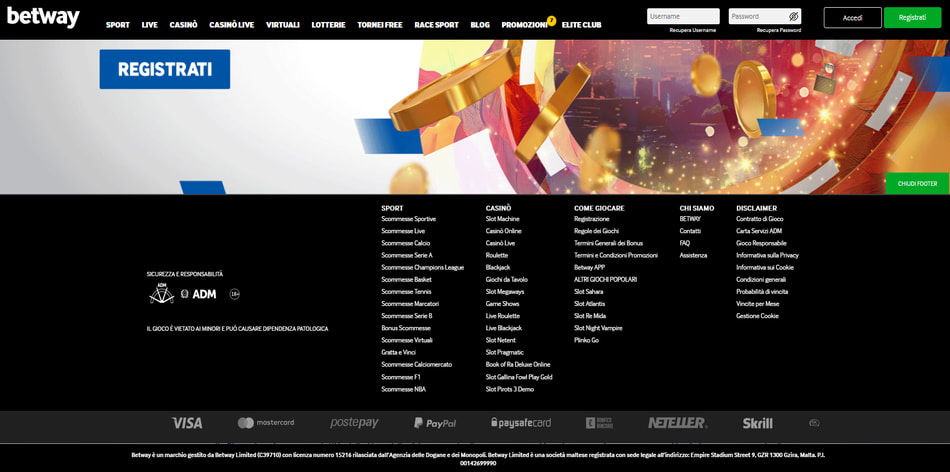Open the Registrazione footer link
The image size is (950, 472).
pyautogui.click(x=592, y=219)
